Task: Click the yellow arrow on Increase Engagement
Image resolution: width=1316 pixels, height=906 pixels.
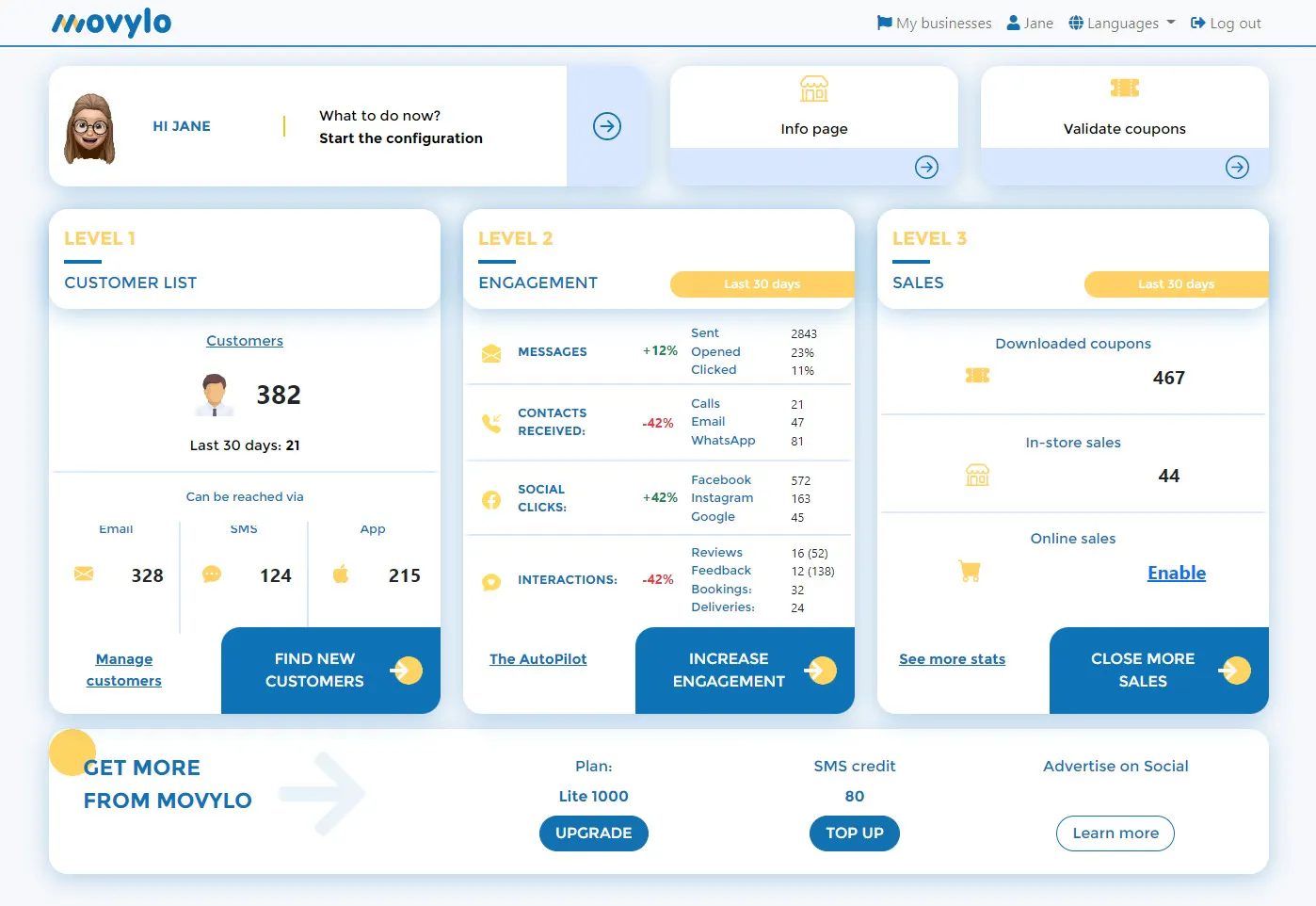Action: pos(820,671)
